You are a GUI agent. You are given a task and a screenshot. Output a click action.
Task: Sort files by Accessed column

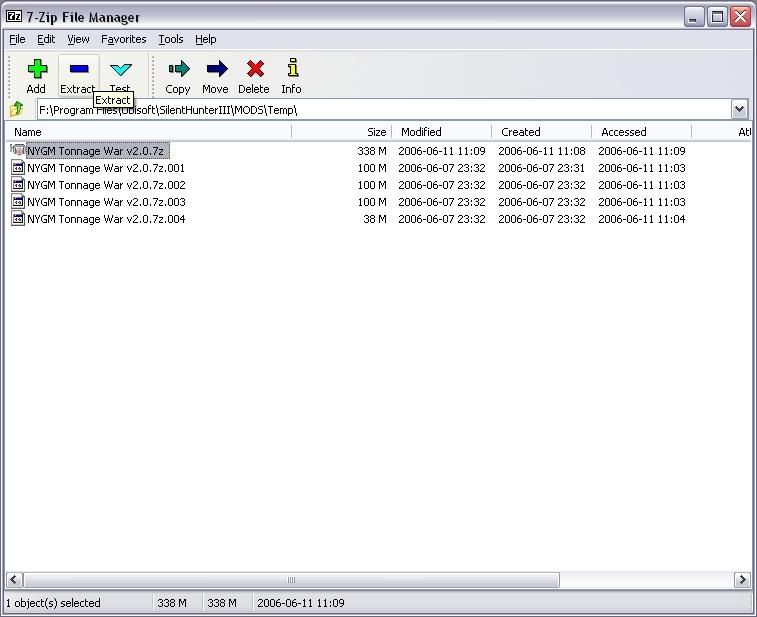[641, 132]
